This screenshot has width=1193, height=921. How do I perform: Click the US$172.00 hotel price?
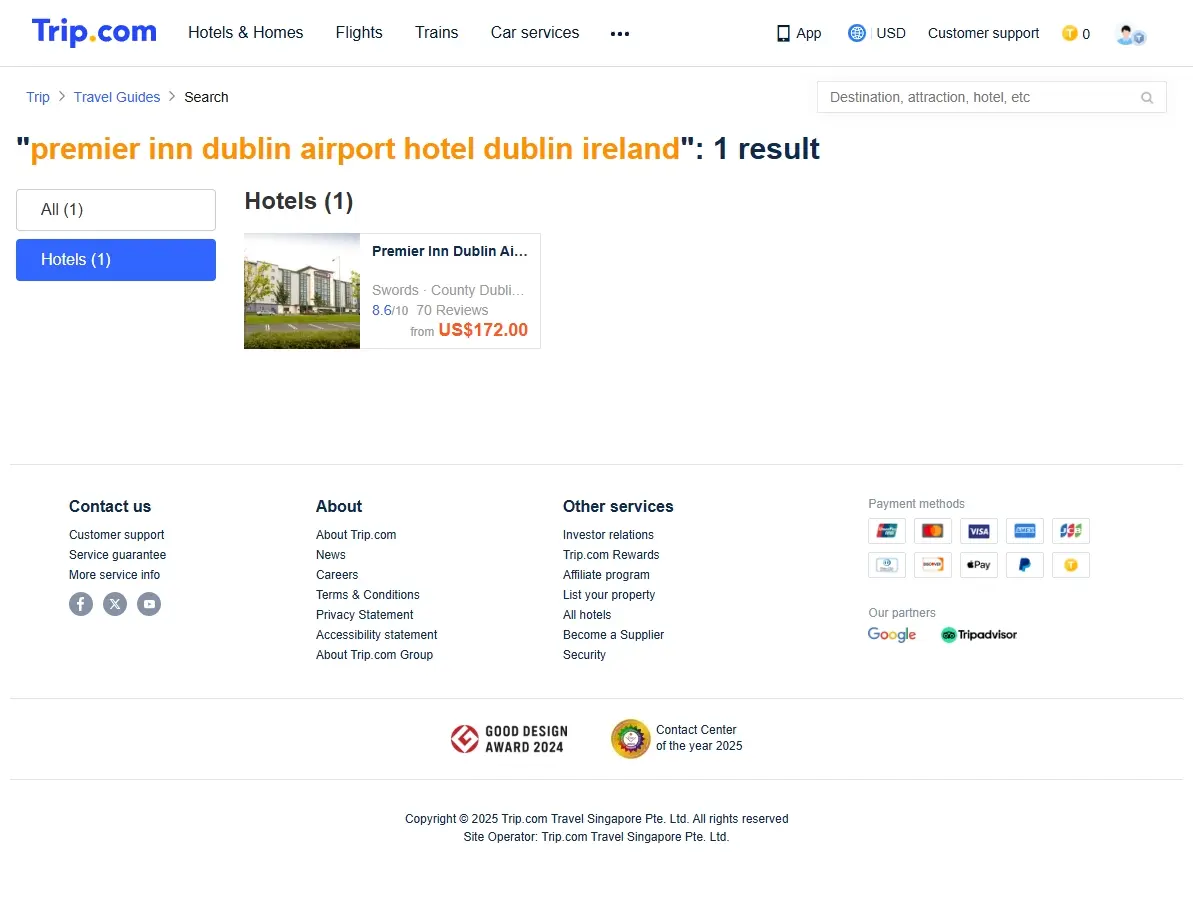point(482,330)
